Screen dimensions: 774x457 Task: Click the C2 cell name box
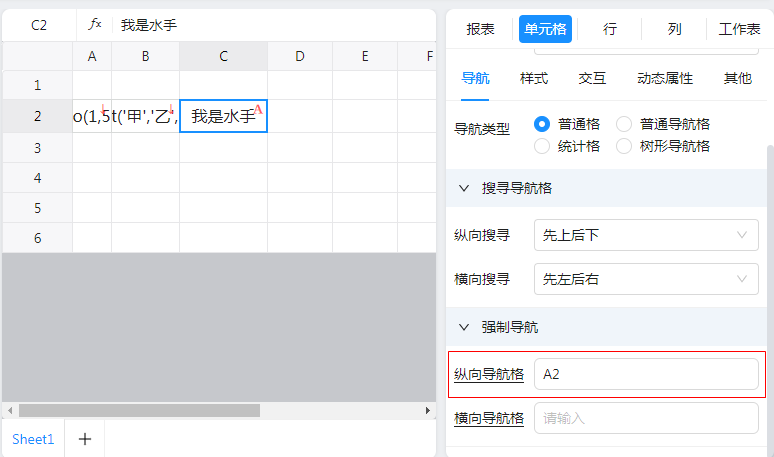coord(39,25)
